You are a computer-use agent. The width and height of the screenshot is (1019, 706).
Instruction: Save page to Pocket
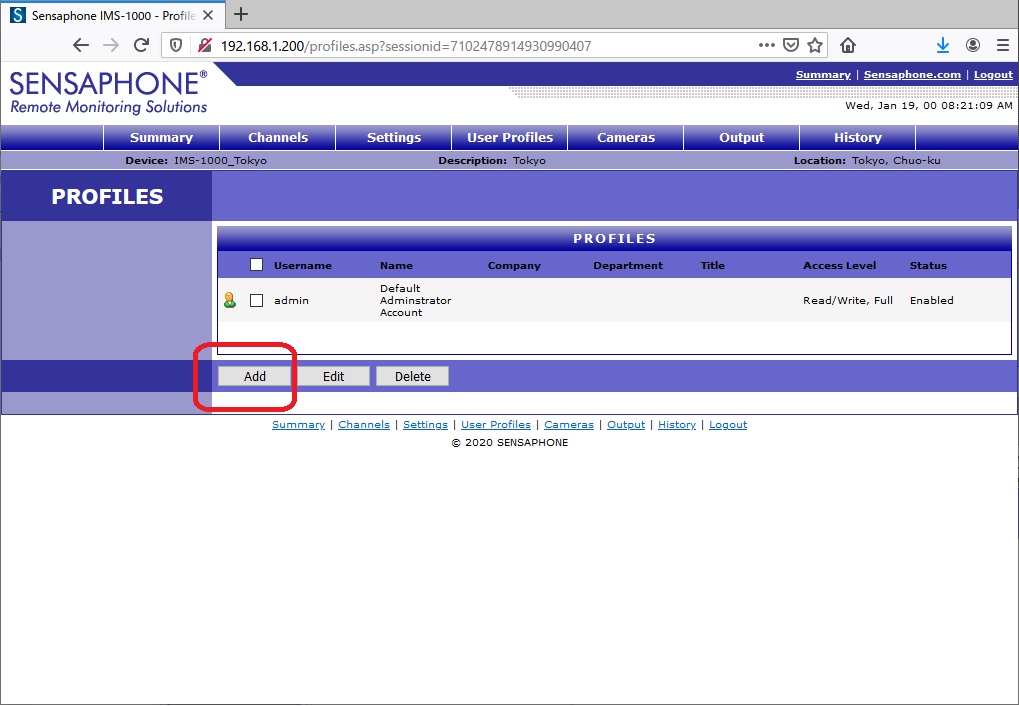(791, 46)
